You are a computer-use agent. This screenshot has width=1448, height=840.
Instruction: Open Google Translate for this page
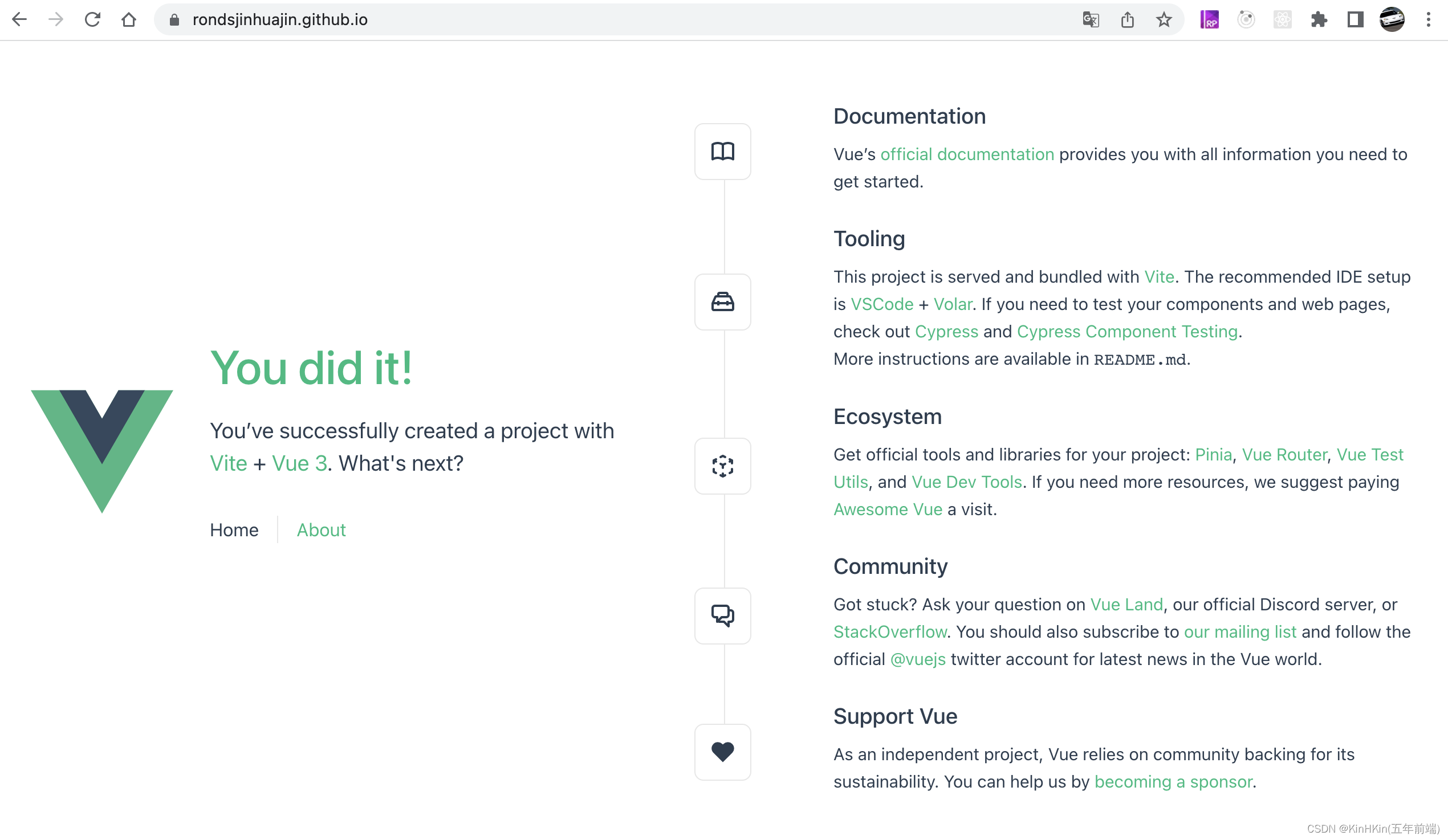point(1091,19)
